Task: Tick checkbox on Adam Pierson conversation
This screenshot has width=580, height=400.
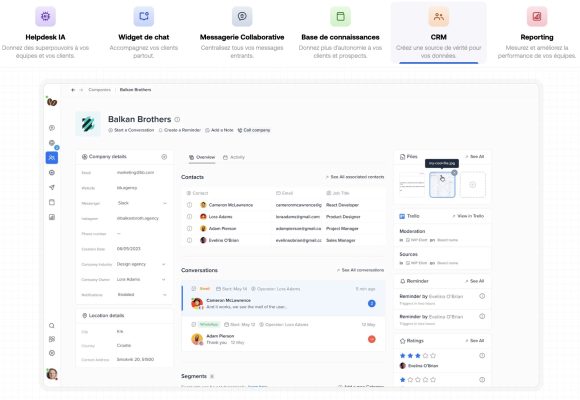Action: tap(193, 325)
